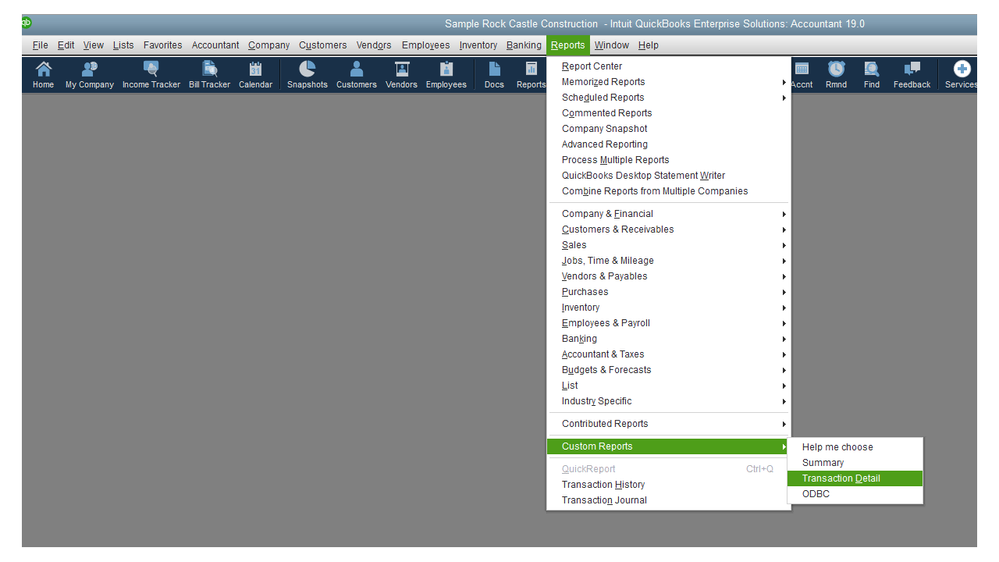The image size is (999, 562).
Task: Click the QuickBooks logo in title bar
Action: [27, 23]
